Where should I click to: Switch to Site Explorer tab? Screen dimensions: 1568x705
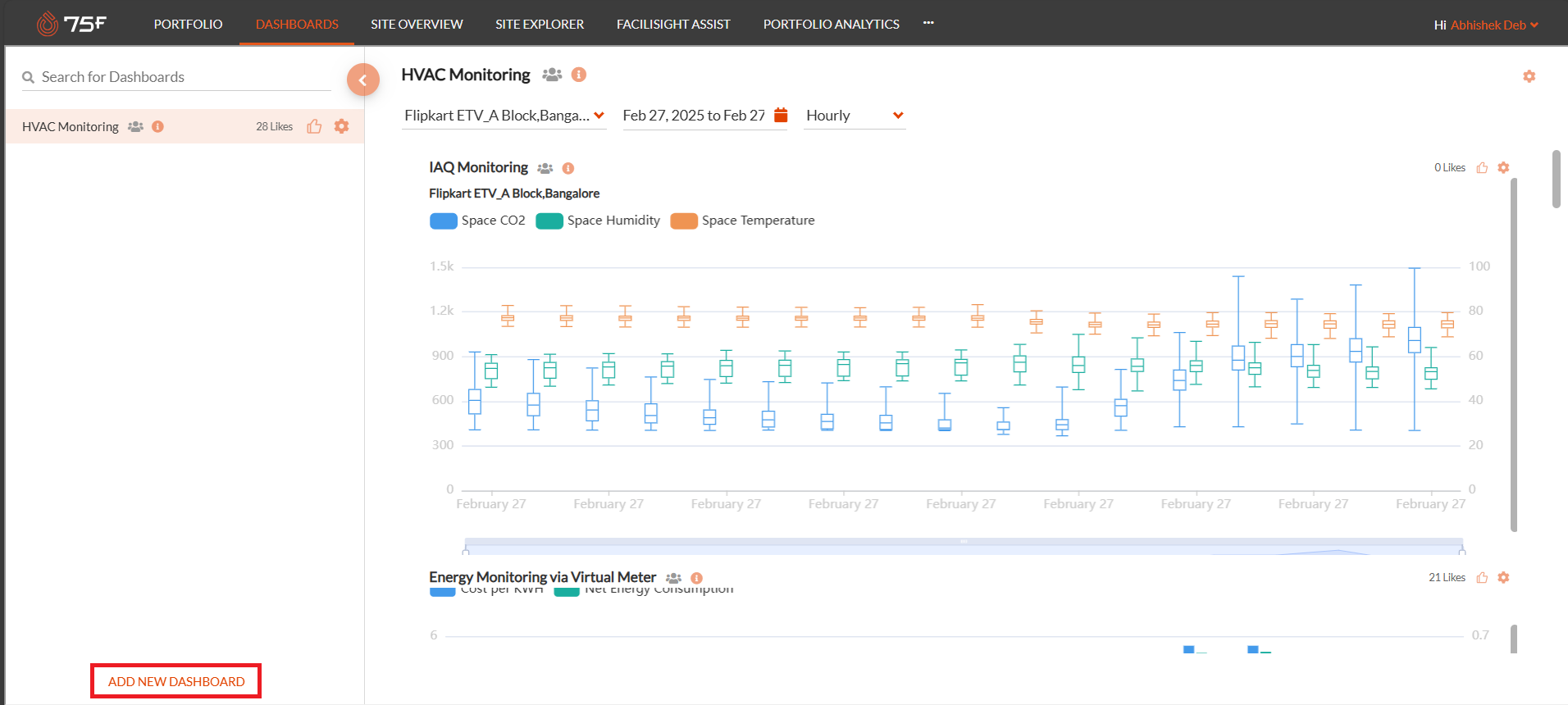[x=540, y=24]
